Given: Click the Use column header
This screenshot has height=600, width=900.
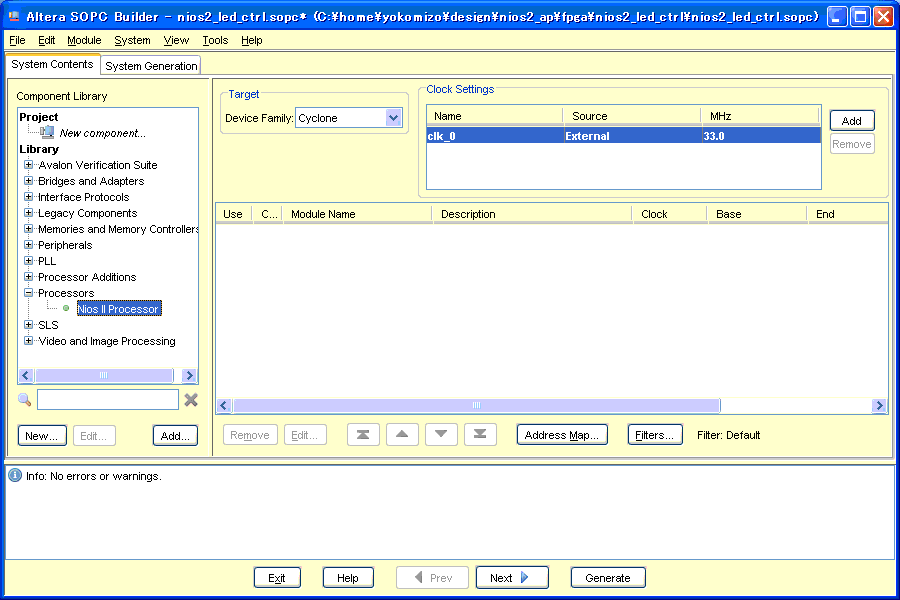Looking at the screenshot, I should [233, 214].
